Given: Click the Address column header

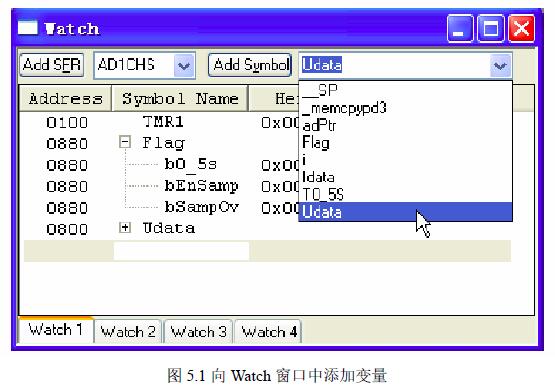Looking at the screenshot, I should [65, 98].
